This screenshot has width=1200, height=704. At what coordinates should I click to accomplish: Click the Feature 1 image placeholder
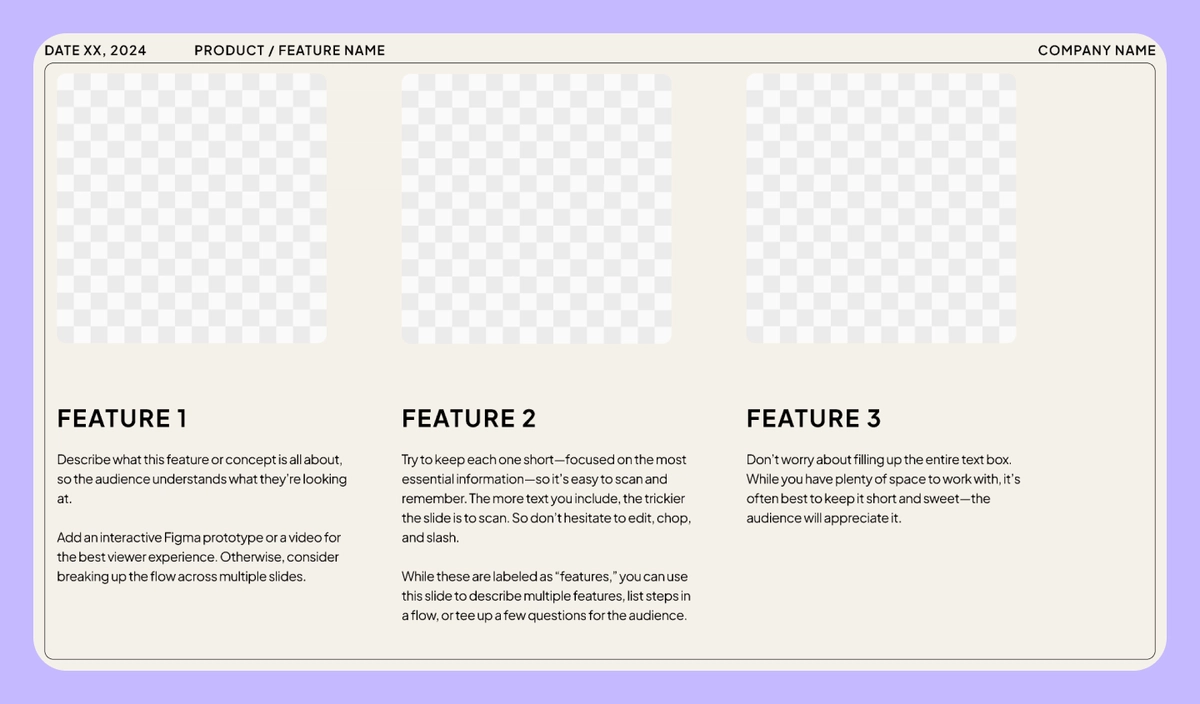(x=190, y=208)
